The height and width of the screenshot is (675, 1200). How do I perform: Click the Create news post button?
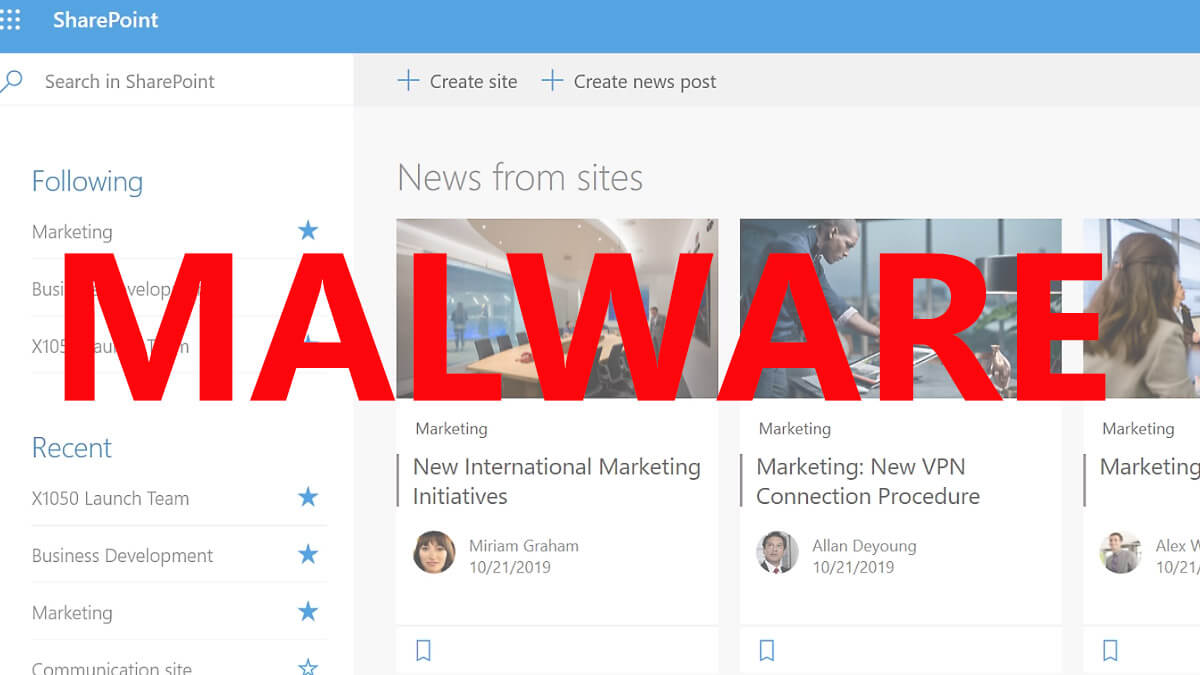click(x=629, y=81)
